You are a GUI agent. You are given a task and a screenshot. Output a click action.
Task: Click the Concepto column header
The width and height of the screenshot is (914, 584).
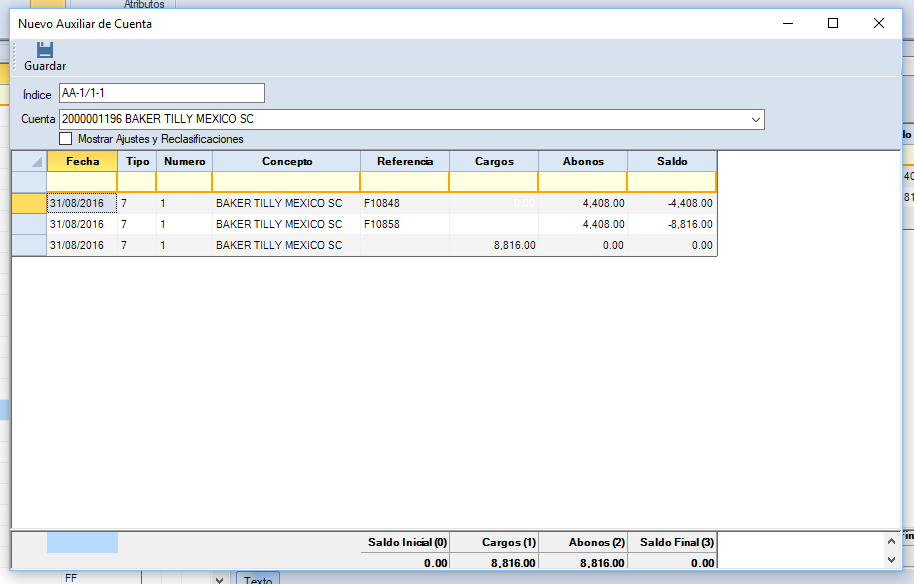pyautogui.click(x=287, y=161)
